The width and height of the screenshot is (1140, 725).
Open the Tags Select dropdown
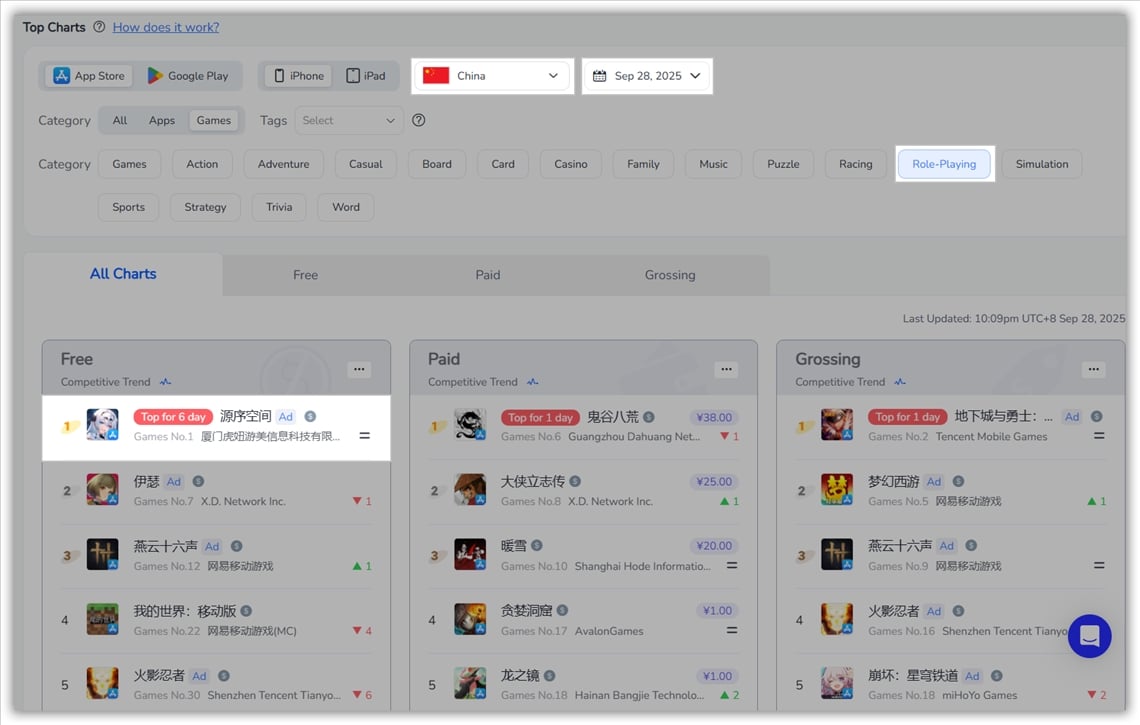(x=349, y=120)
